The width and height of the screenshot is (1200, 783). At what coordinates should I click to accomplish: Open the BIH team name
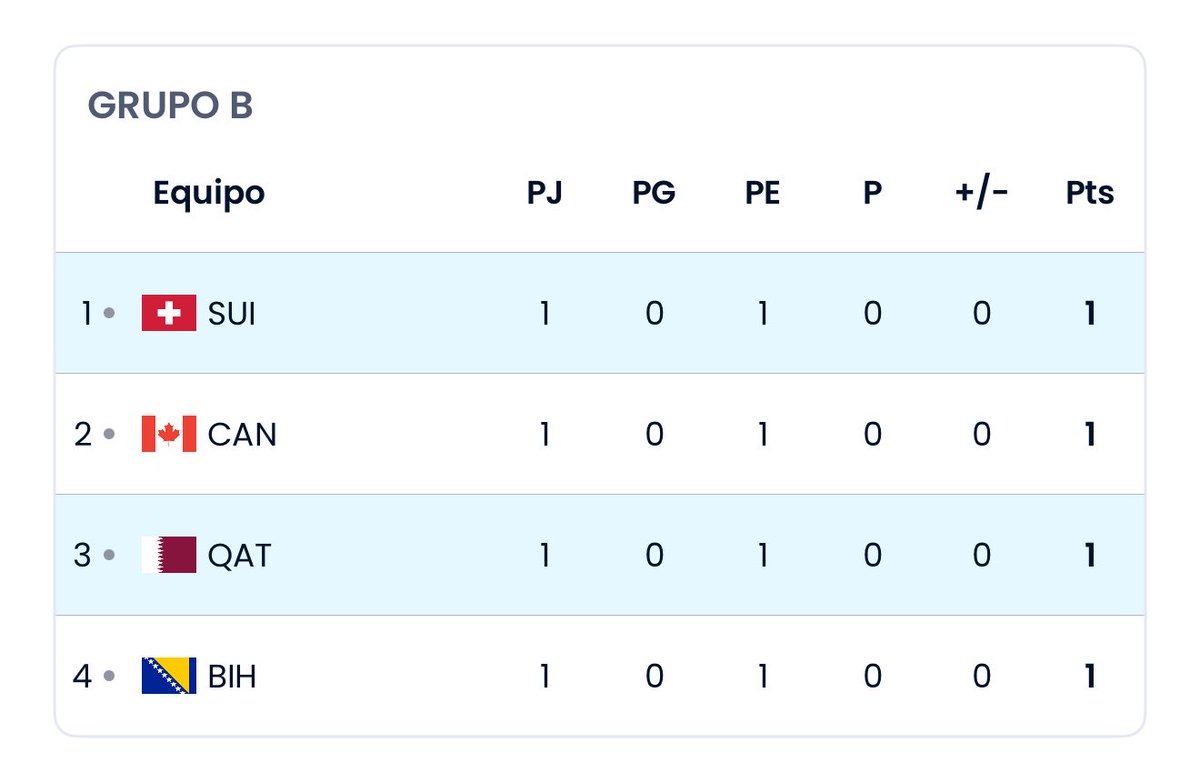pos(232,676)
